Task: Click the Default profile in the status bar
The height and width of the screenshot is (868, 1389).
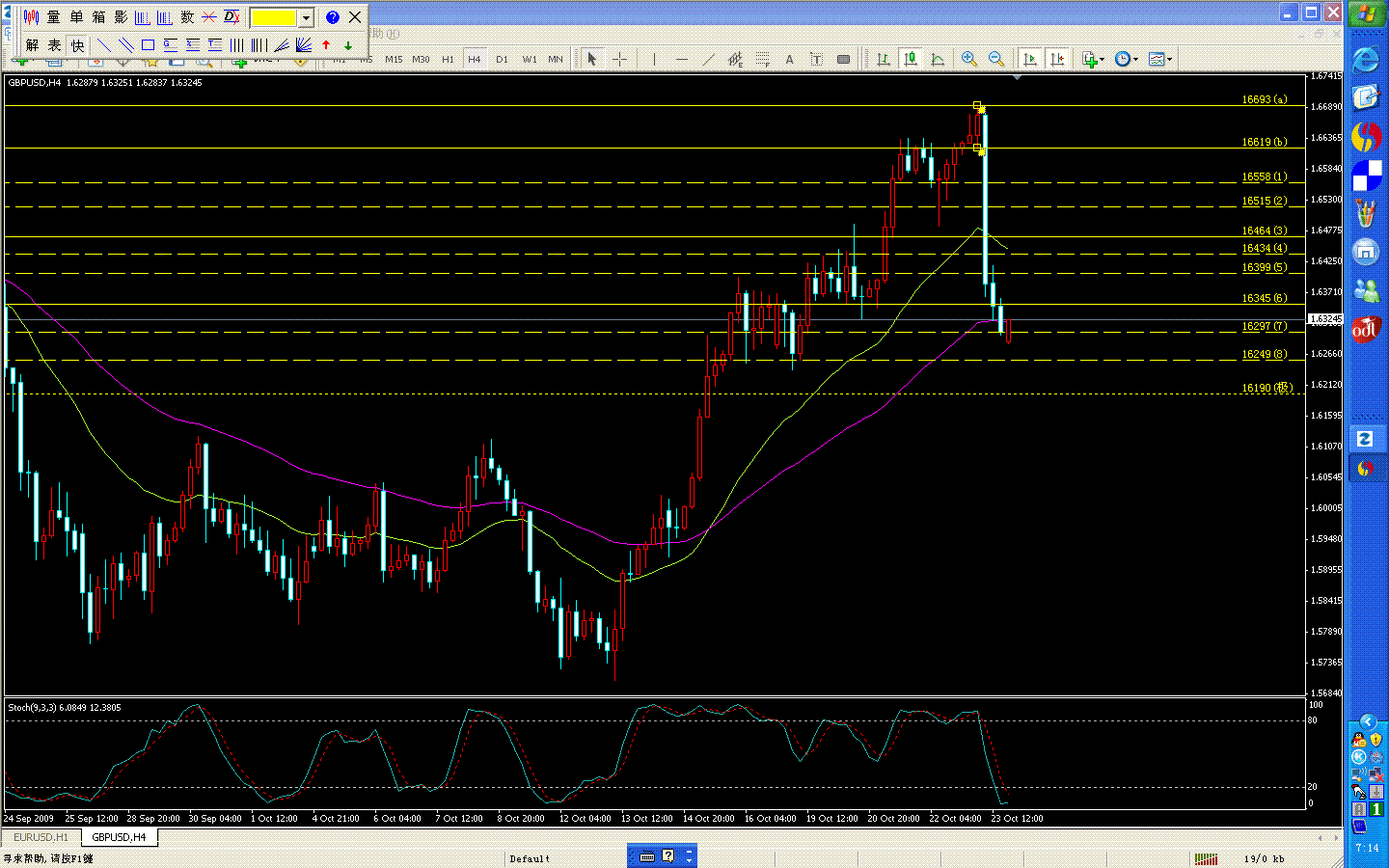Action: pyautogui.click(x=530, y=858)
